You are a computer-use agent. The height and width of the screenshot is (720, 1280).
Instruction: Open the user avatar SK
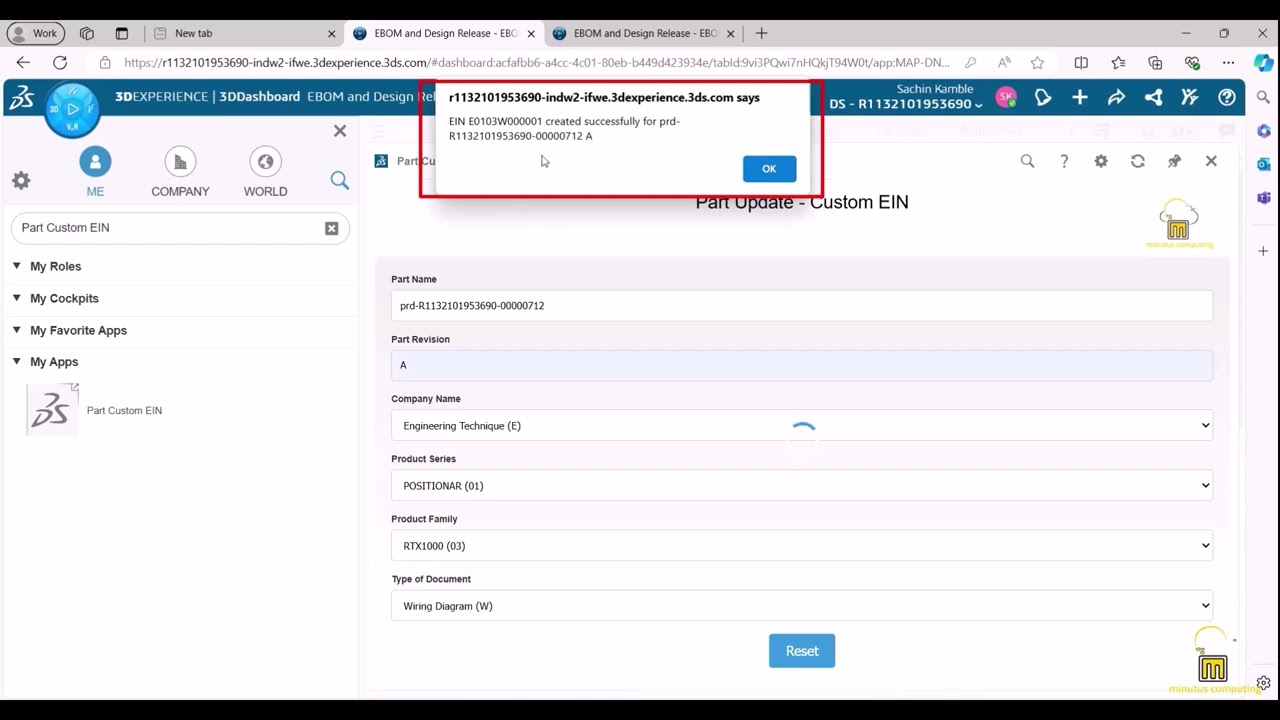click(x=1006, y=97)
